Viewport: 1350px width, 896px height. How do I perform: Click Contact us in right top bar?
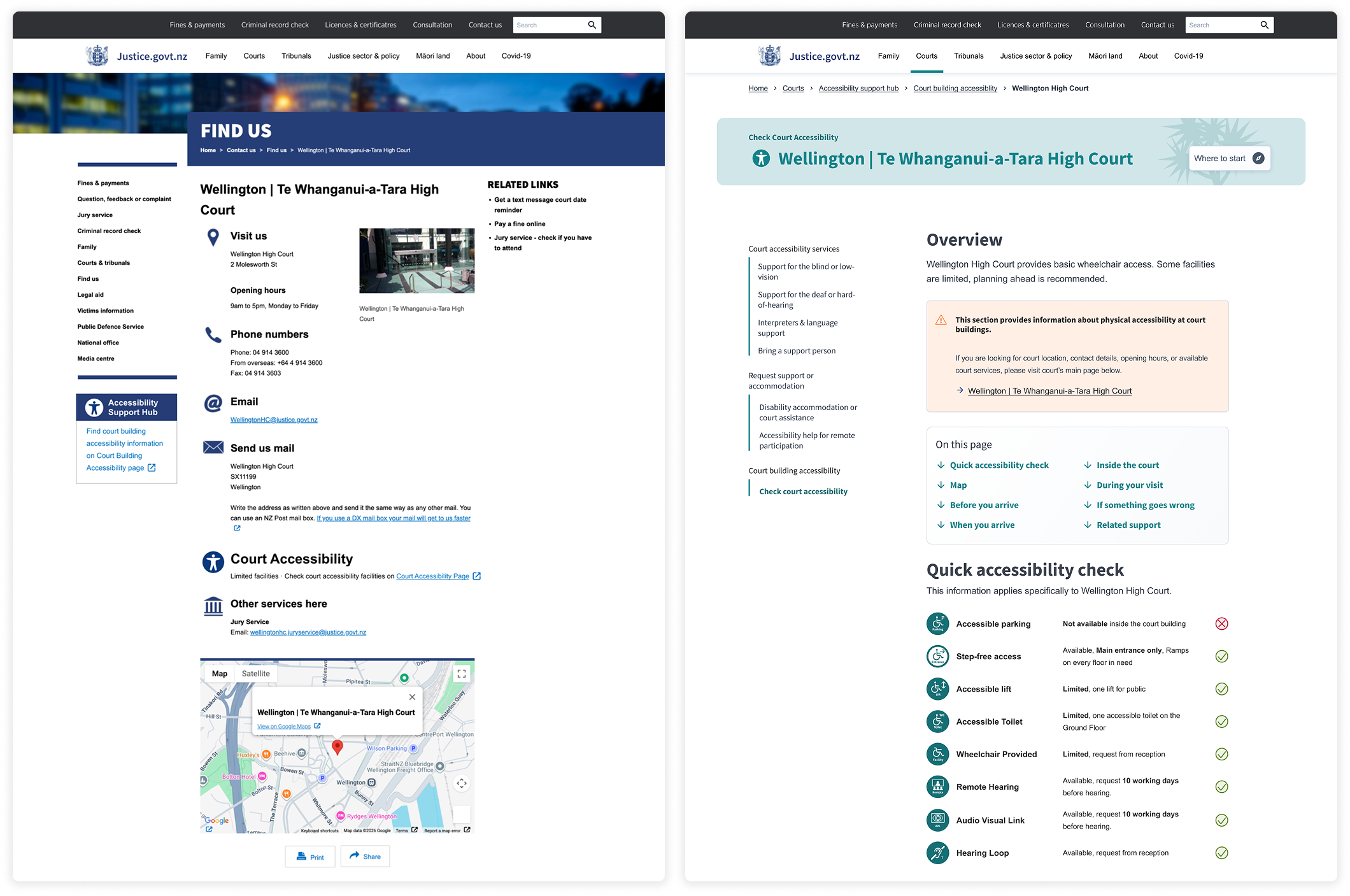click(1157, 25)
